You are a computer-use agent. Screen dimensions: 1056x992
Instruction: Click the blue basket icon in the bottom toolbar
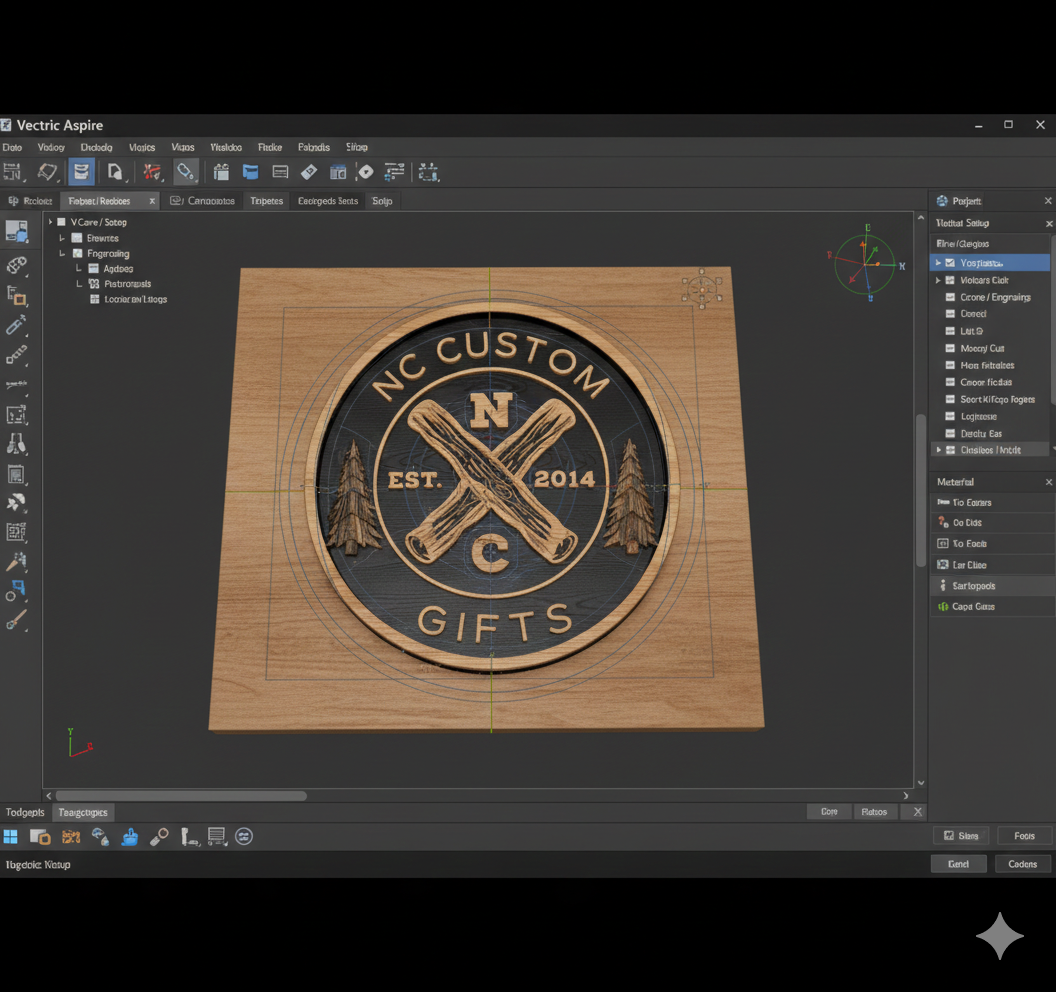(x=130, y=836)
